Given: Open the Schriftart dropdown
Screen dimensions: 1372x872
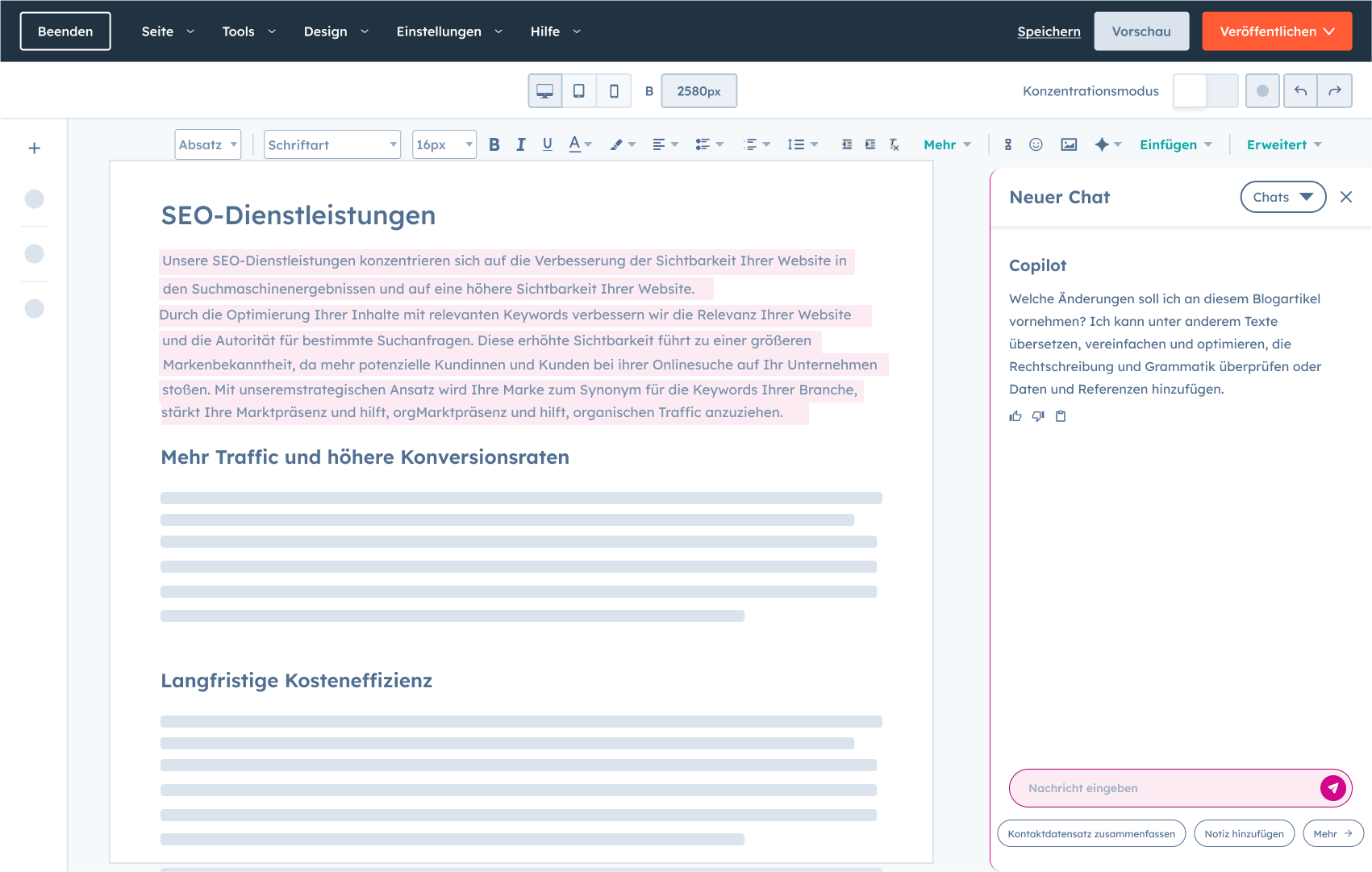Looking at the screenshot, I should click(x=332, y=144).
